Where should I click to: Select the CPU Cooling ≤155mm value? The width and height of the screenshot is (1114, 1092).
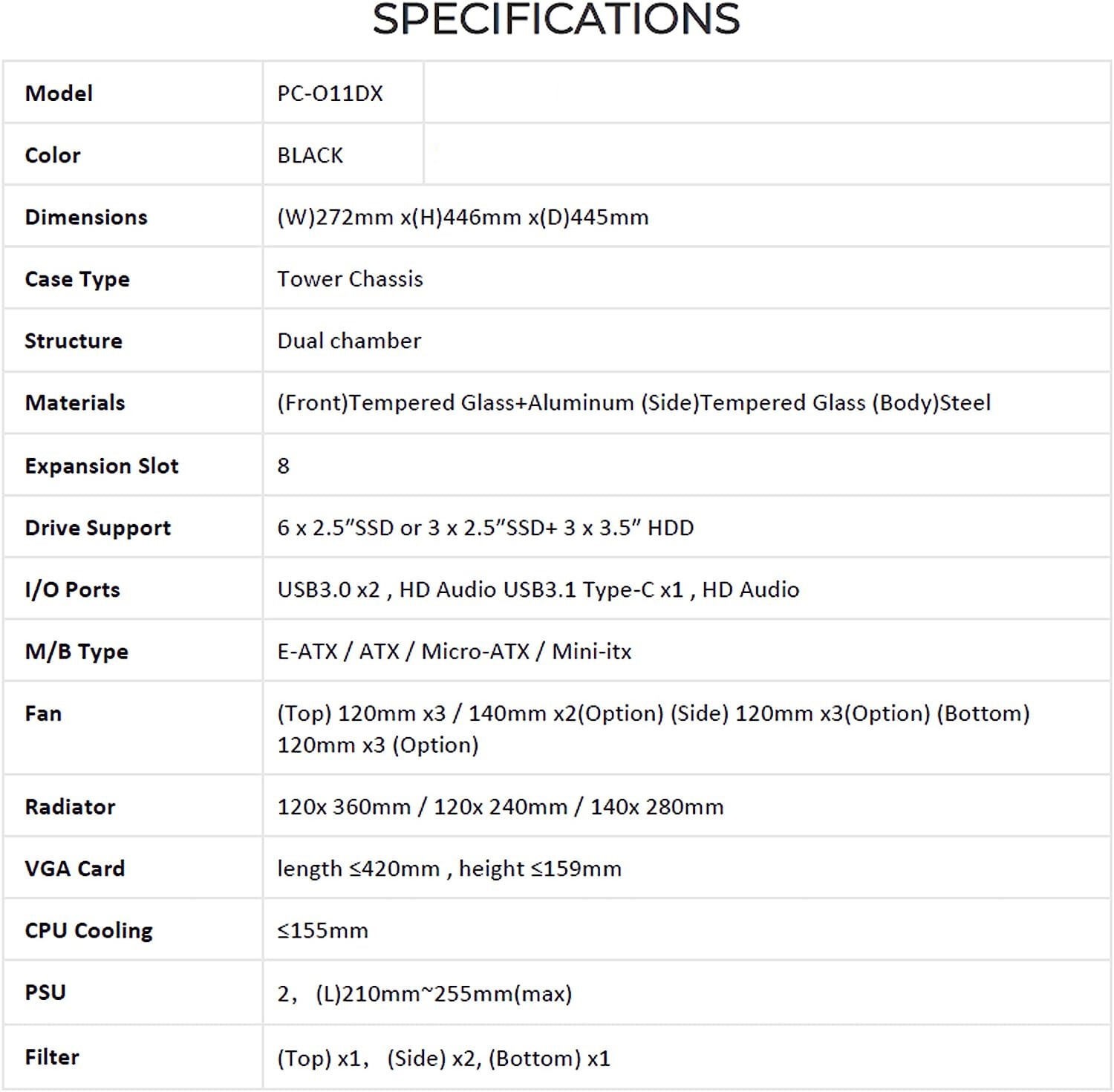coord(322,931)
